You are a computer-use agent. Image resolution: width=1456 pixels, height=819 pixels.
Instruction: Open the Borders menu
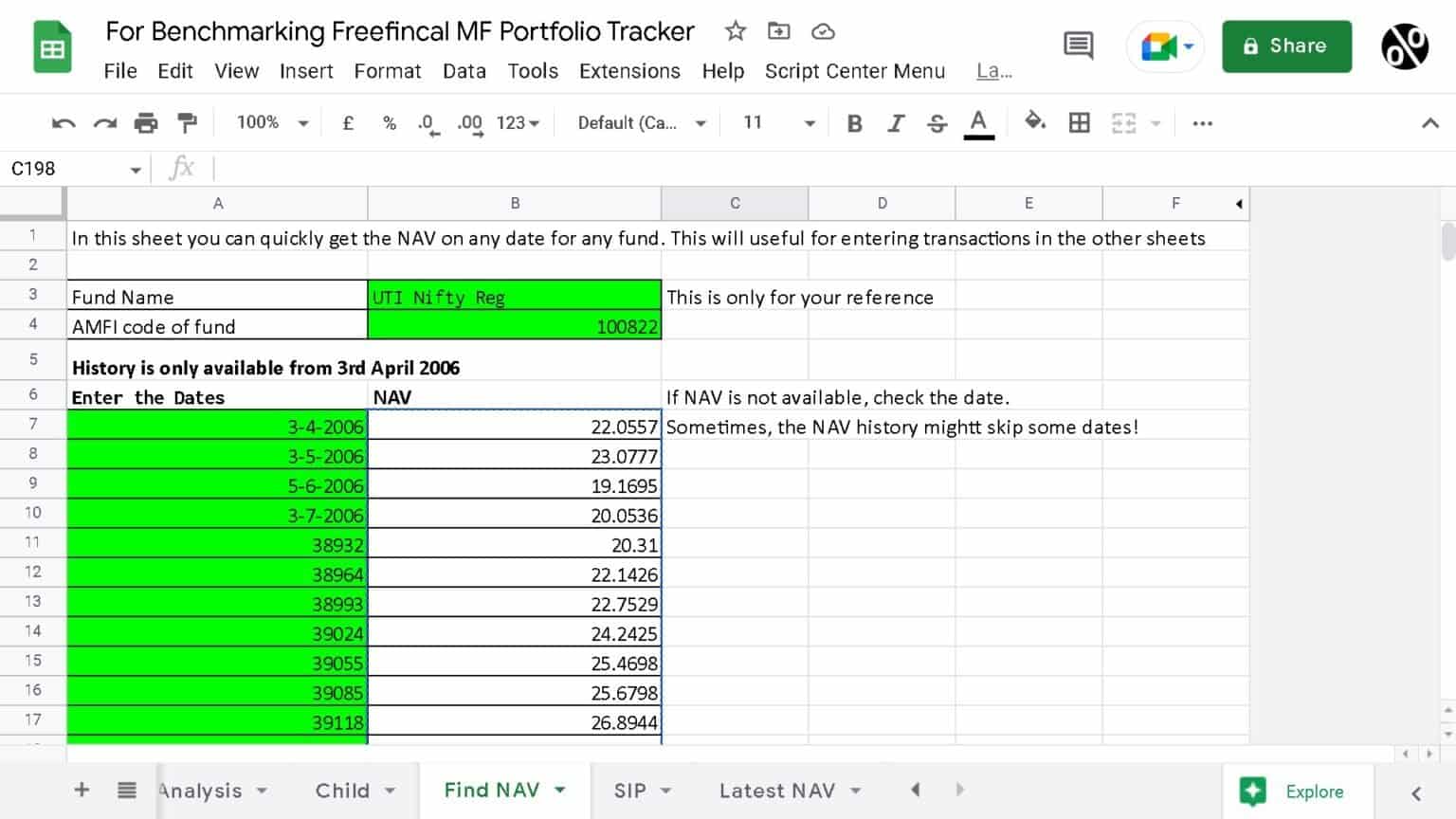point(1079,122)
